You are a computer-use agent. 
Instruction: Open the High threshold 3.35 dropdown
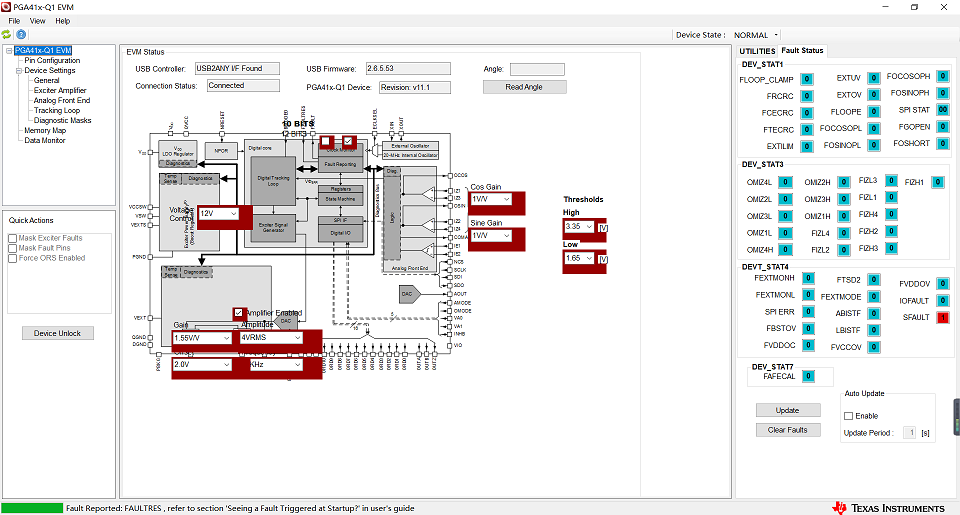tap(579, 227)
